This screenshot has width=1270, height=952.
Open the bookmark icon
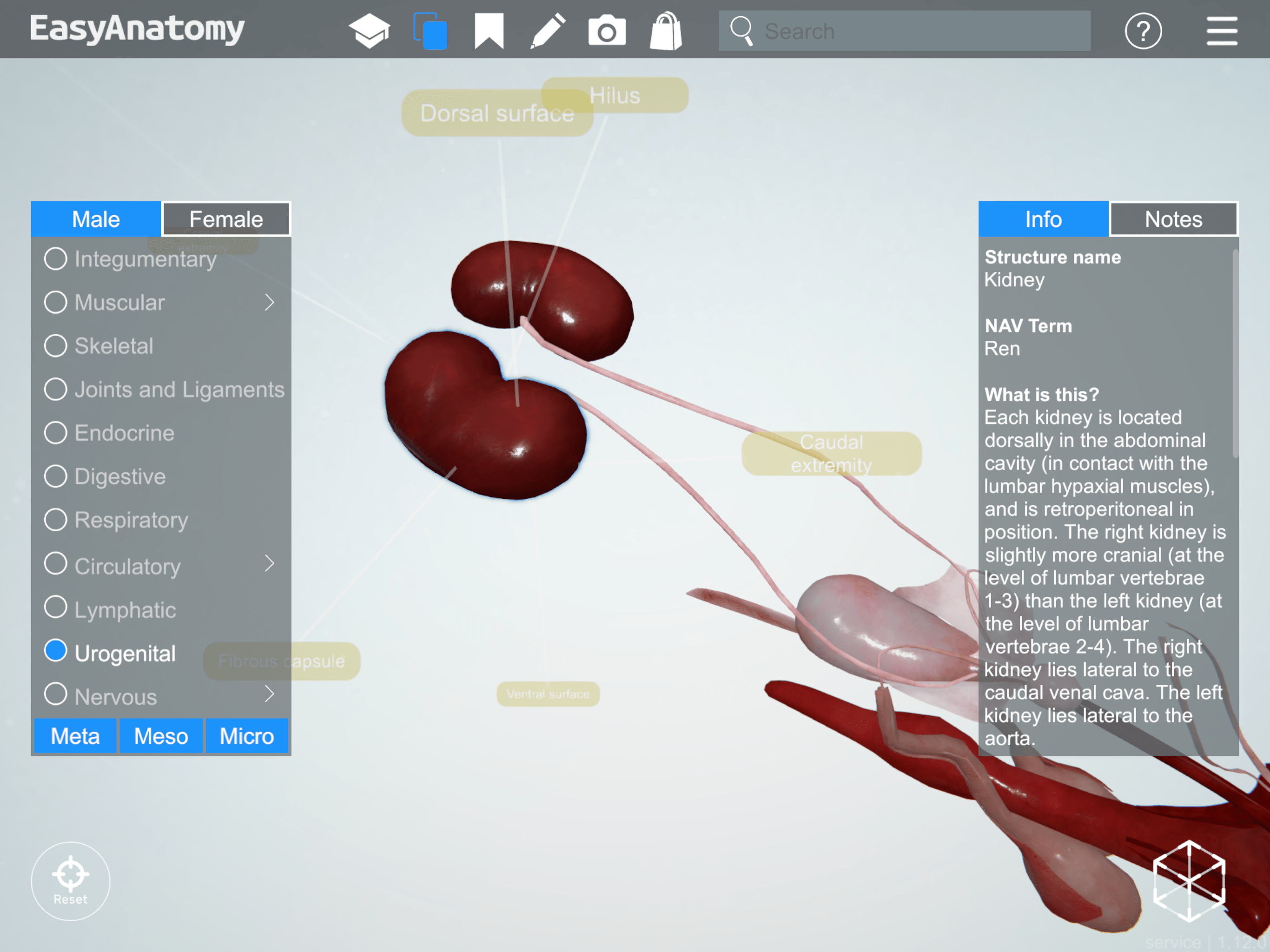tap(489, 30)
